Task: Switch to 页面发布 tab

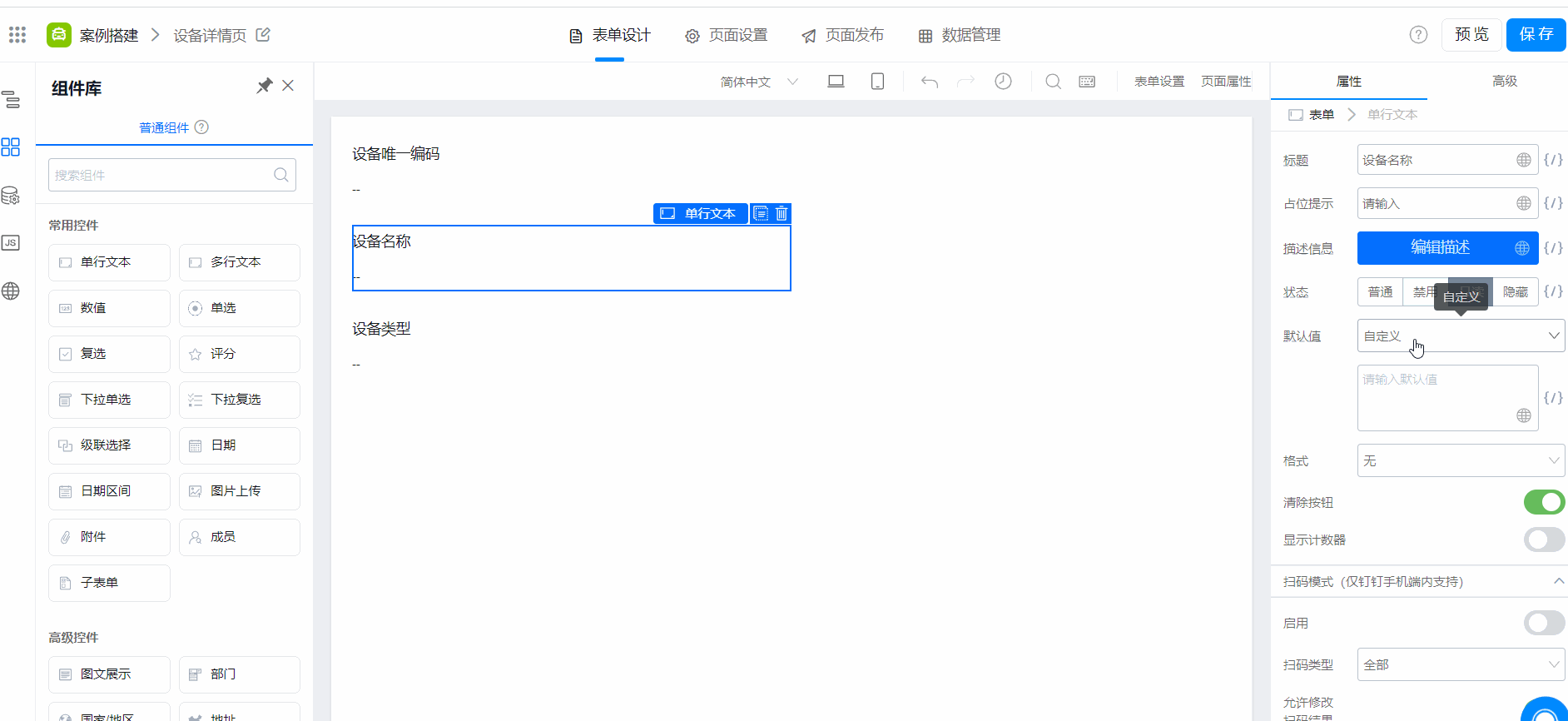Action: 842,35
